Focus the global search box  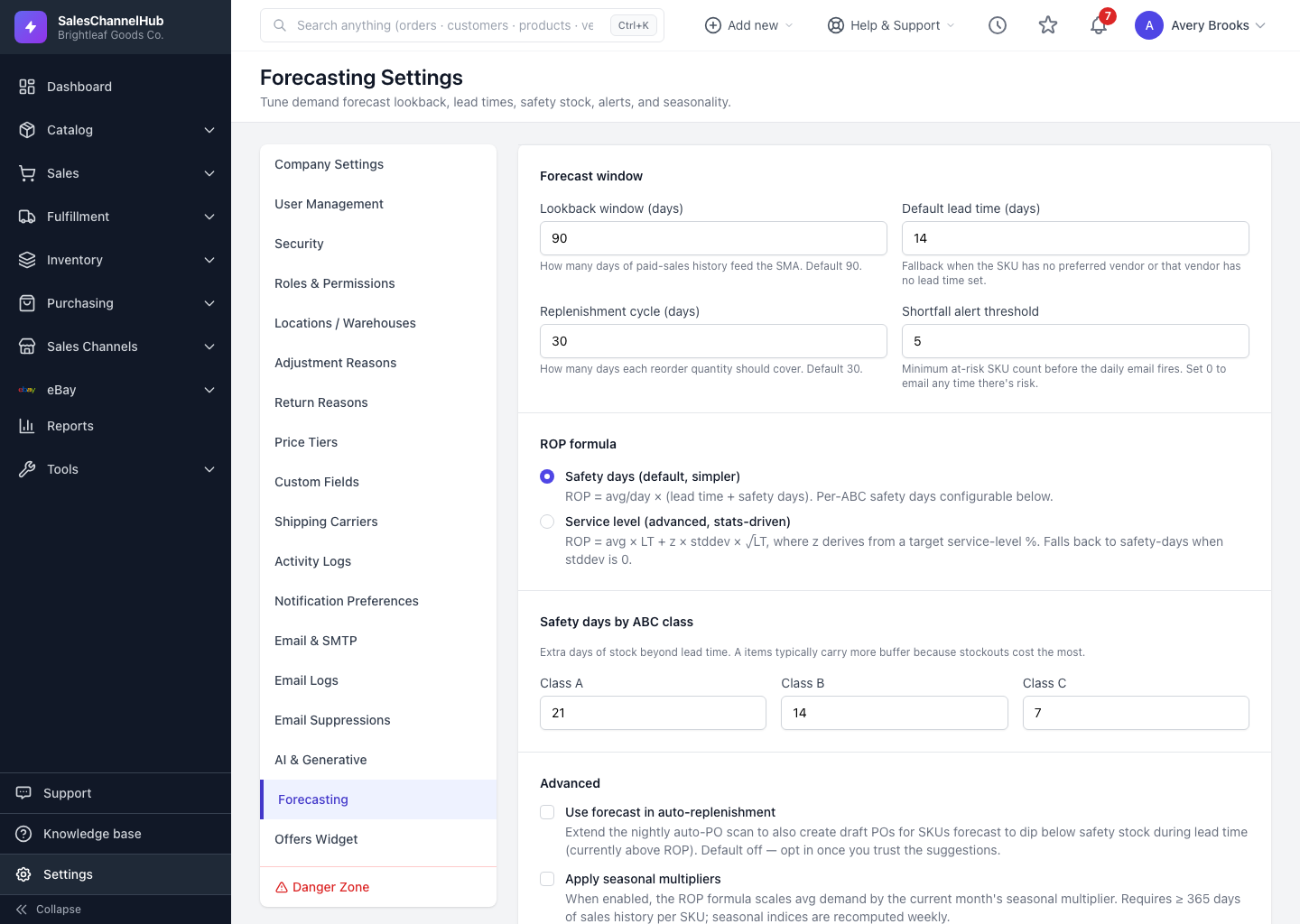[x=462, y=25]
